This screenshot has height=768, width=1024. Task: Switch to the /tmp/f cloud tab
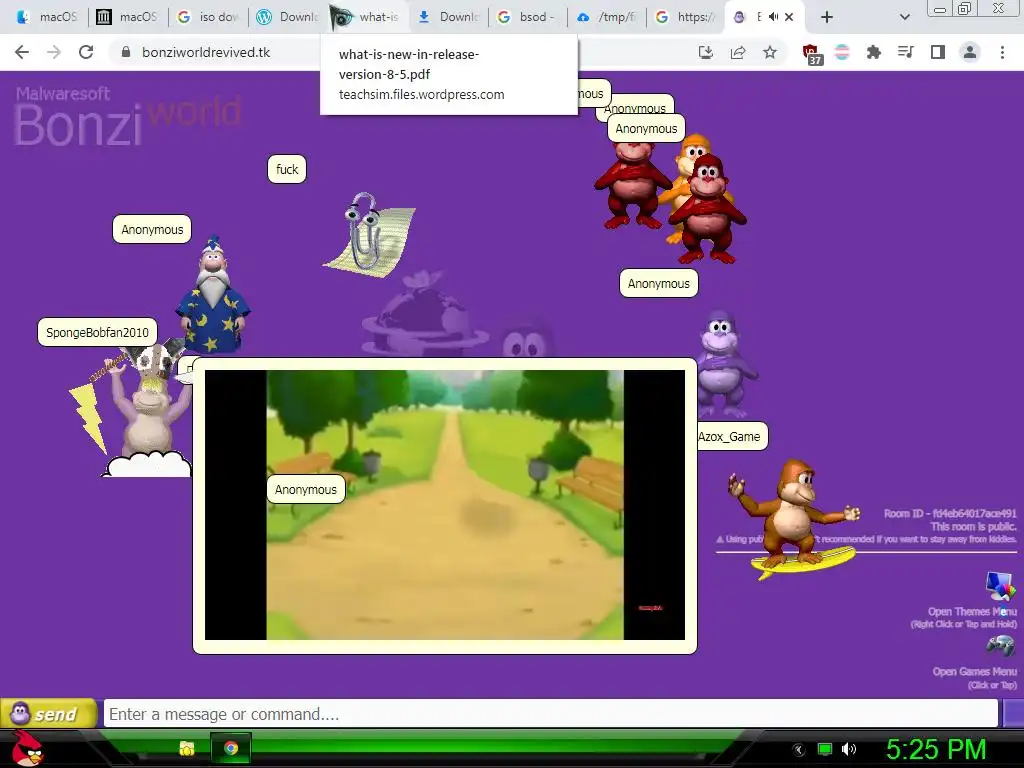(607, 17)
